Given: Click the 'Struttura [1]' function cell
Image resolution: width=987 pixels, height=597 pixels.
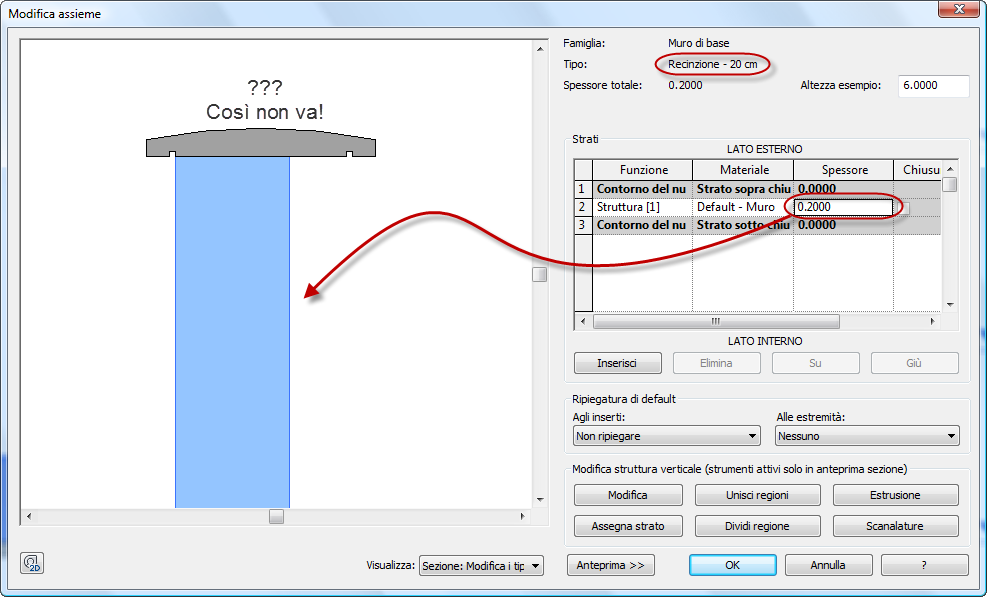Looking at the screenshot, I should pyautogui.click(x=643, y=207).
